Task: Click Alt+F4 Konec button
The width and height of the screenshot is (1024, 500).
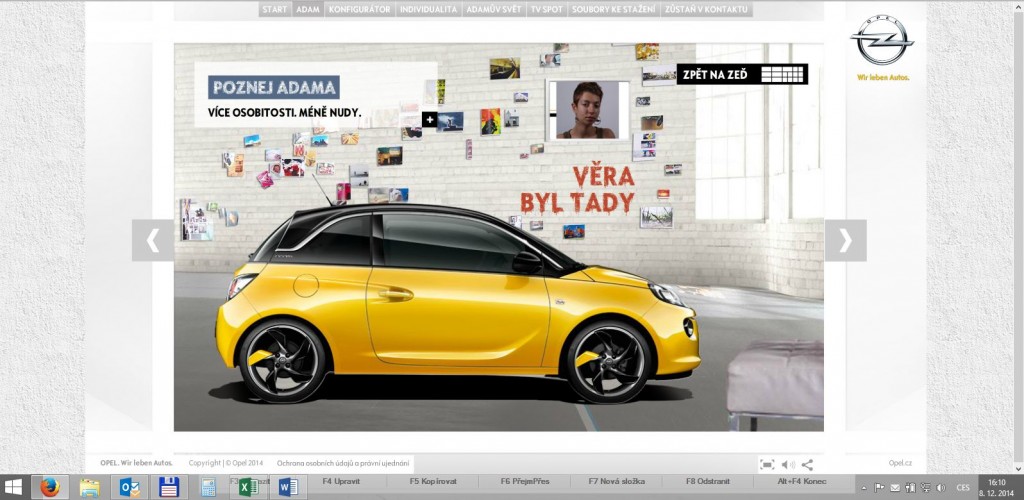Action: coord(803,482)
